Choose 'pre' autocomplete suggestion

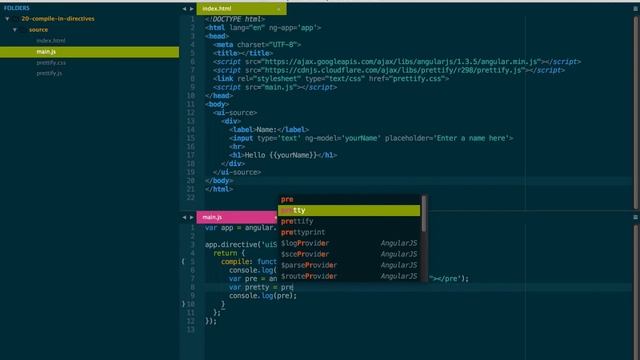point(349,200)
